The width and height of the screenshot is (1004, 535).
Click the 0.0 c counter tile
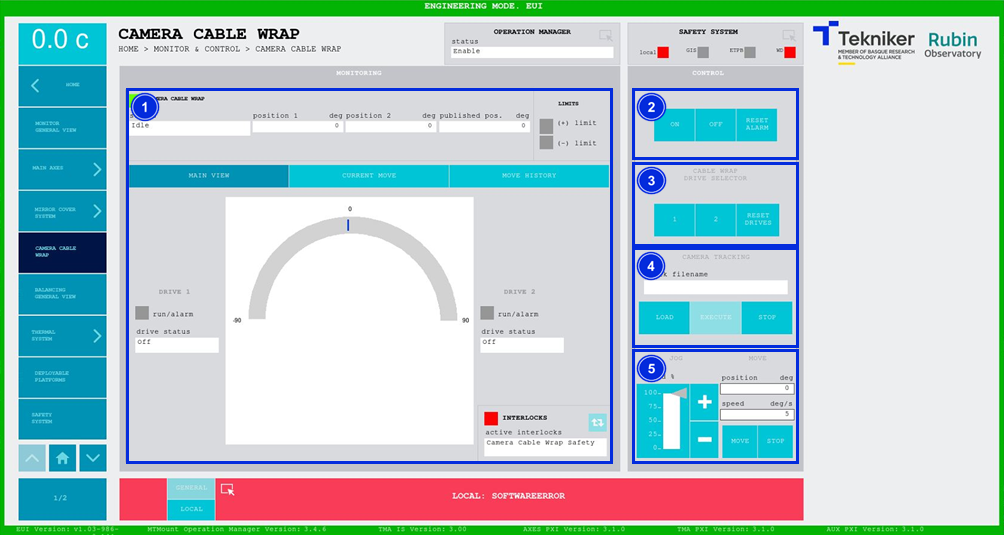tap(62, 44)
